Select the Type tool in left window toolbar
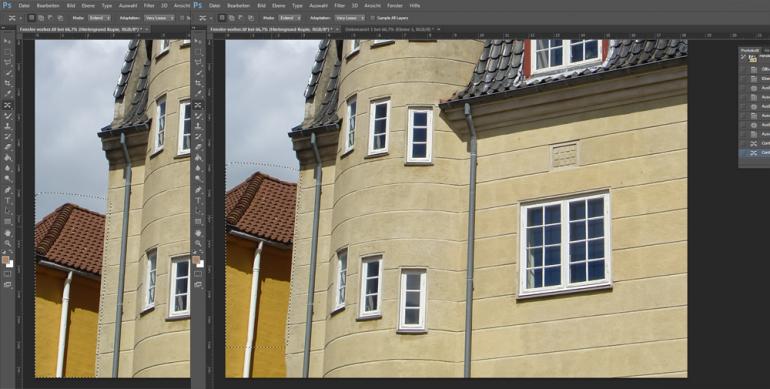 click(8, 200)
